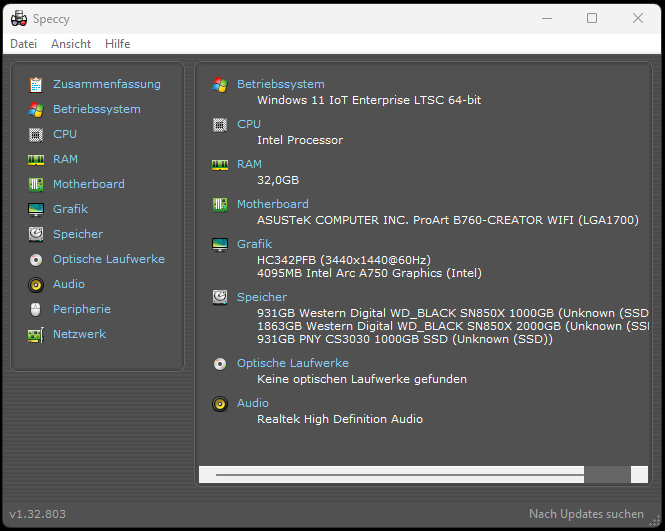Select Motherboard in the sidebar list

coord(89,184)
